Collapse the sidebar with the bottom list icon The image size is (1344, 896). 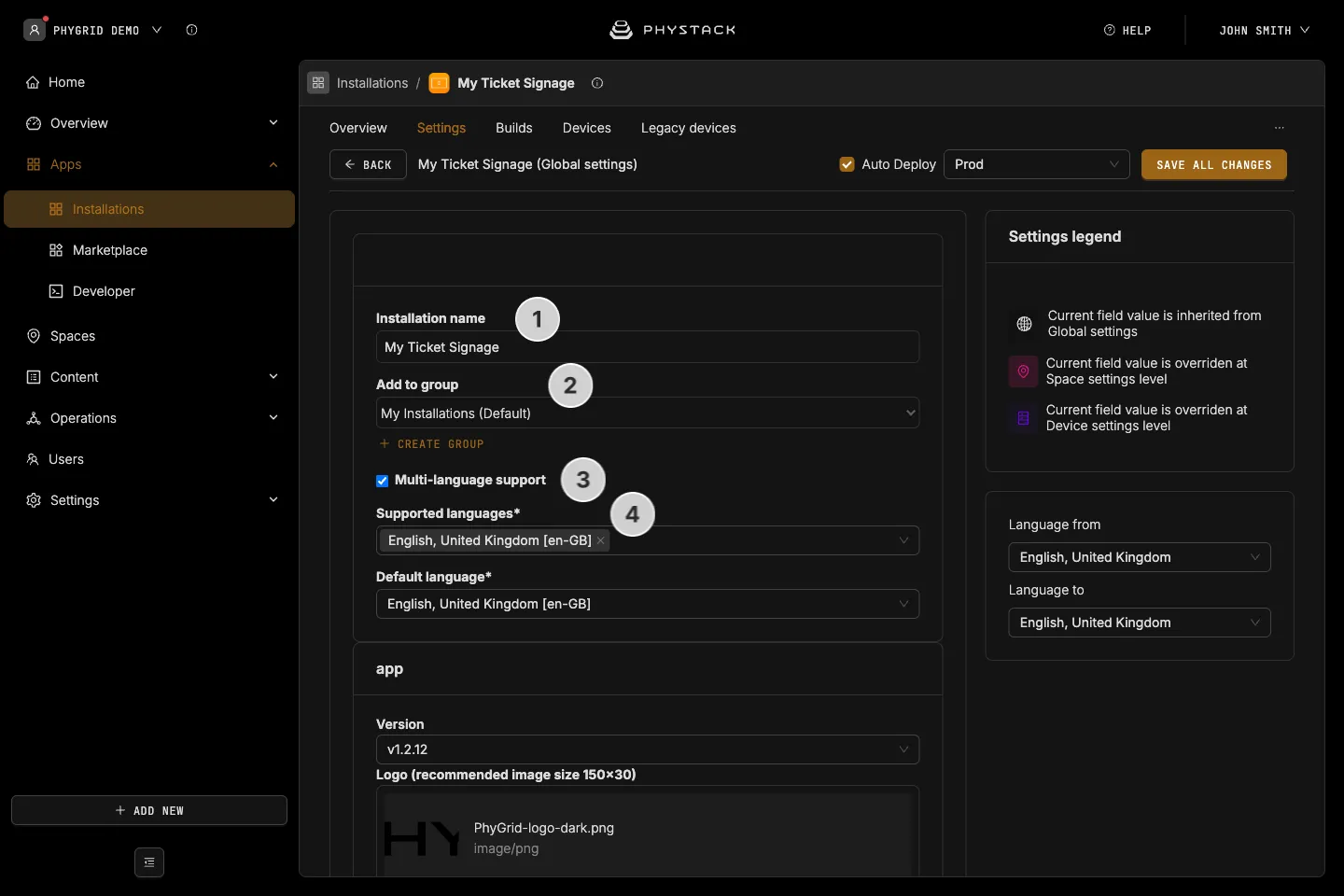point(149,862)
